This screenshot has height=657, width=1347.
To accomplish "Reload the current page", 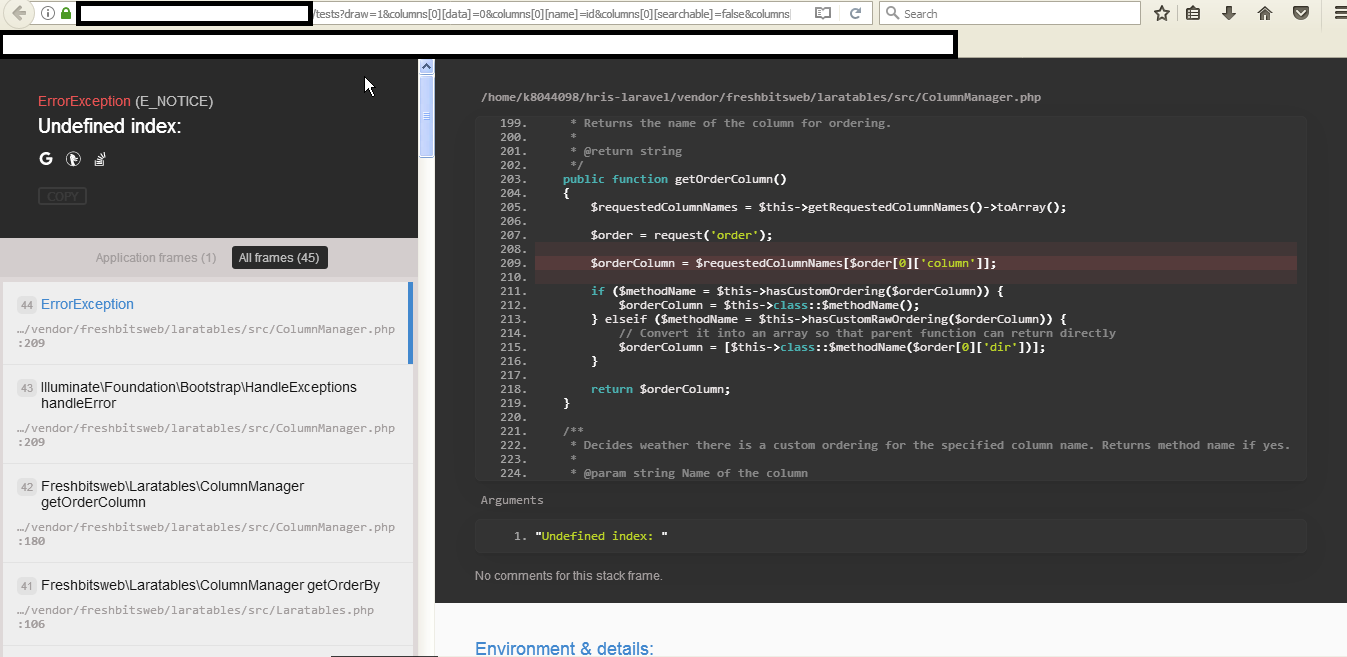I will 856,13.
